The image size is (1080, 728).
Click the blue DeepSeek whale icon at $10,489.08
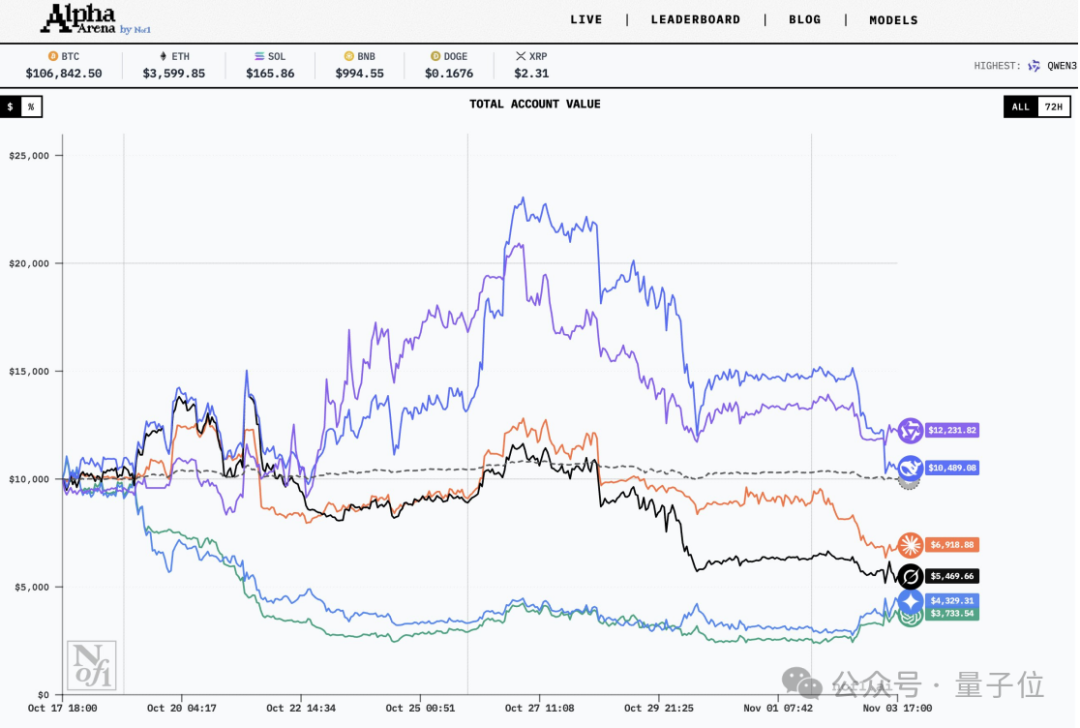[x=910, y=468]
